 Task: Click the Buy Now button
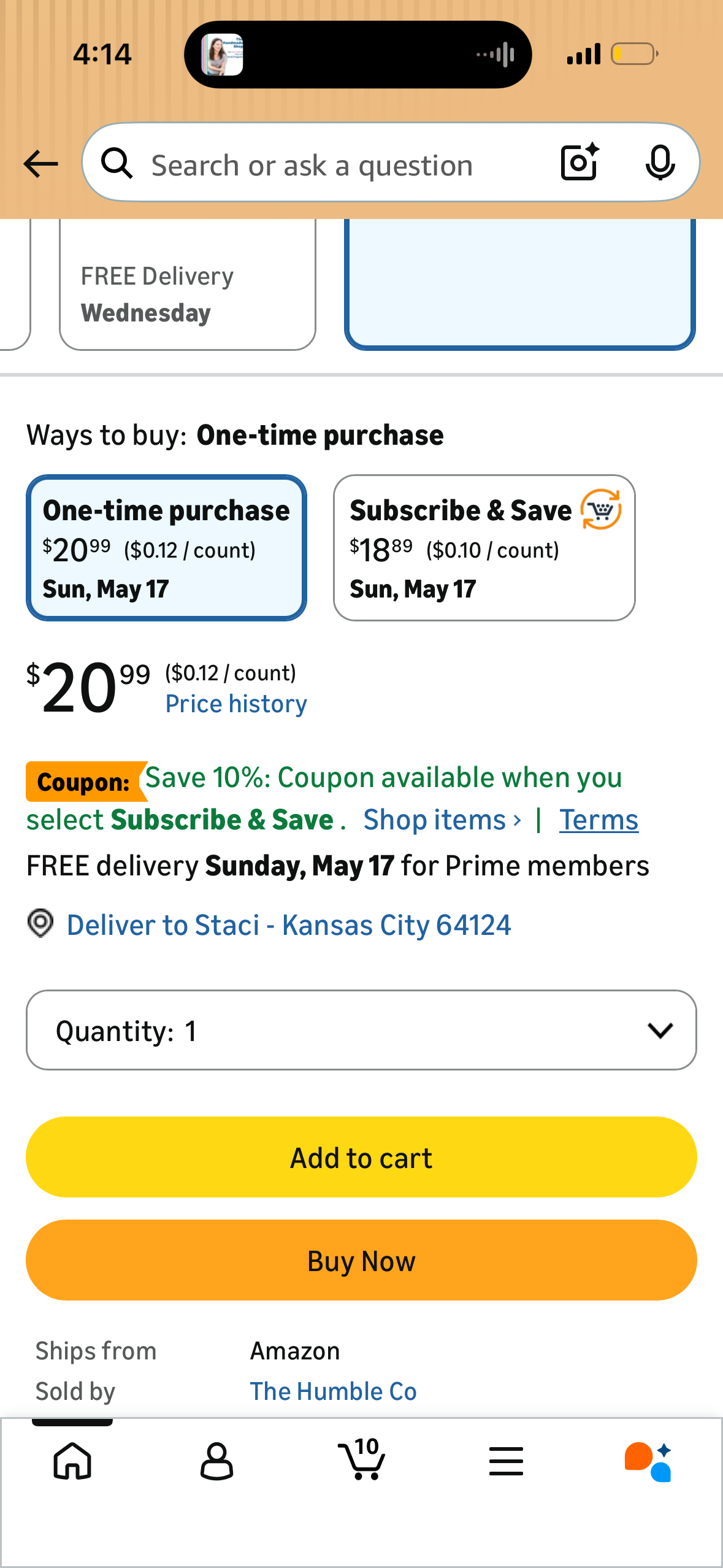pyautogui.click(x=361, y=1260)
